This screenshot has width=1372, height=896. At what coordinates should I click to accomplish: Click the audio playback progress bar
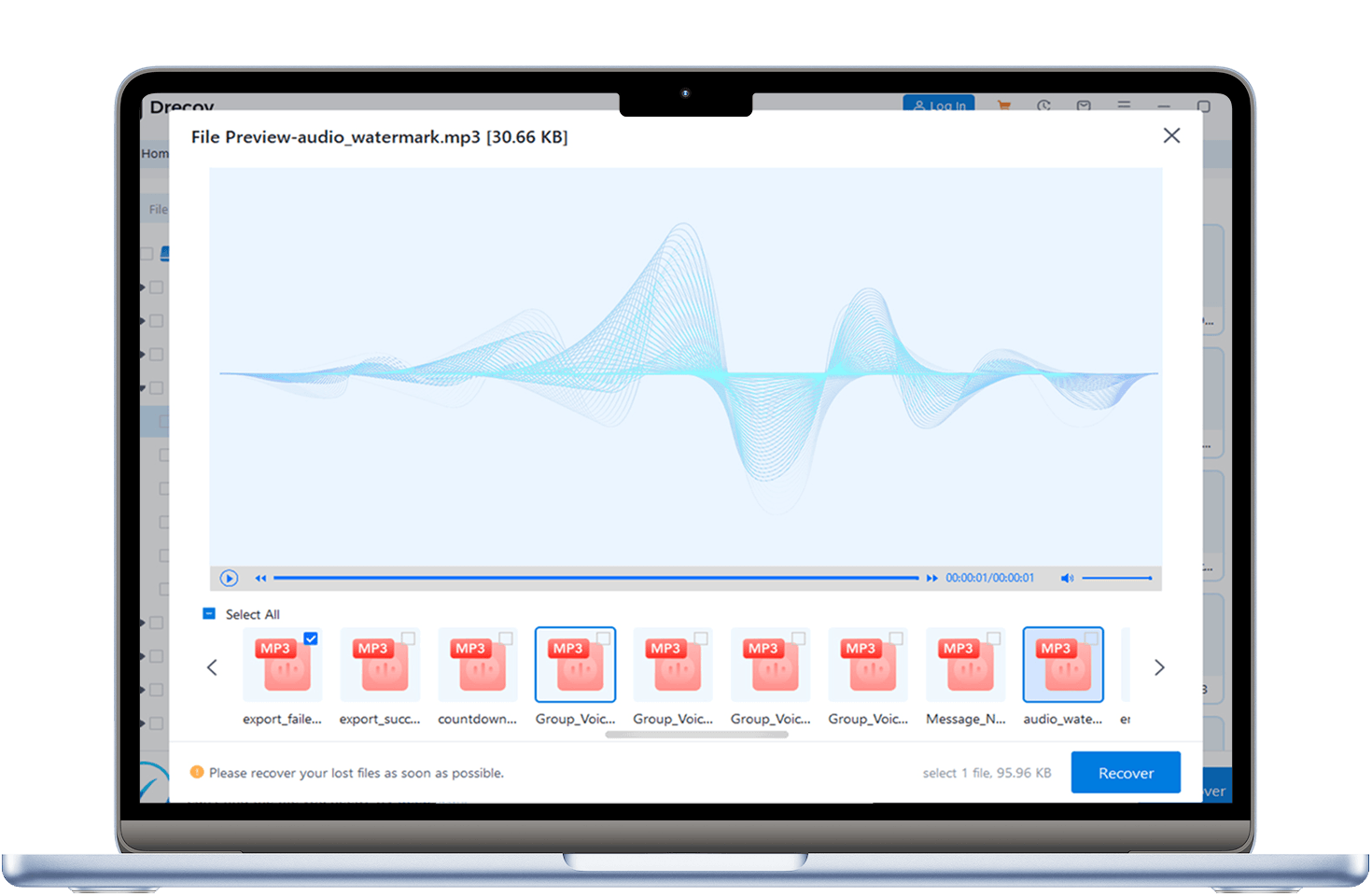pos(595,578)
